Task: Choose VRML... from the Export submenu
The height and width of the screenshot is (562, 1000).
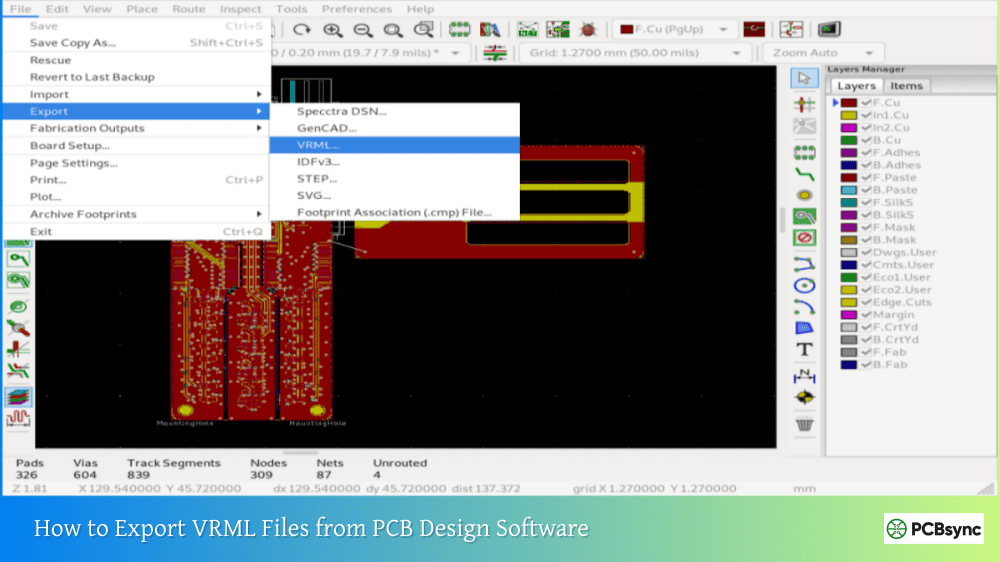Action: [x=395, y=145]
